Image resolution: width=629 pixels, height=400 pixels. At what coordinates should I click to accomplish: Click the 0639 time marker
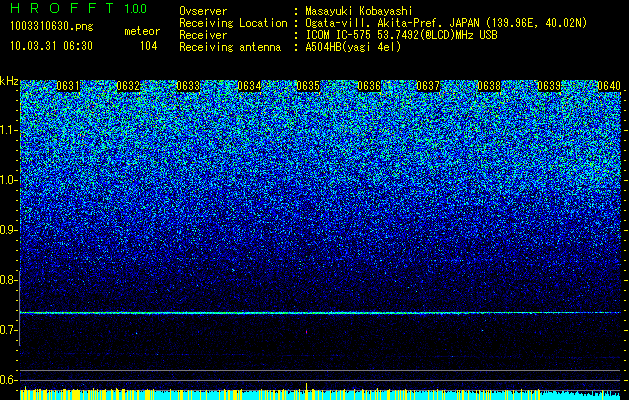tap(549, 86)
